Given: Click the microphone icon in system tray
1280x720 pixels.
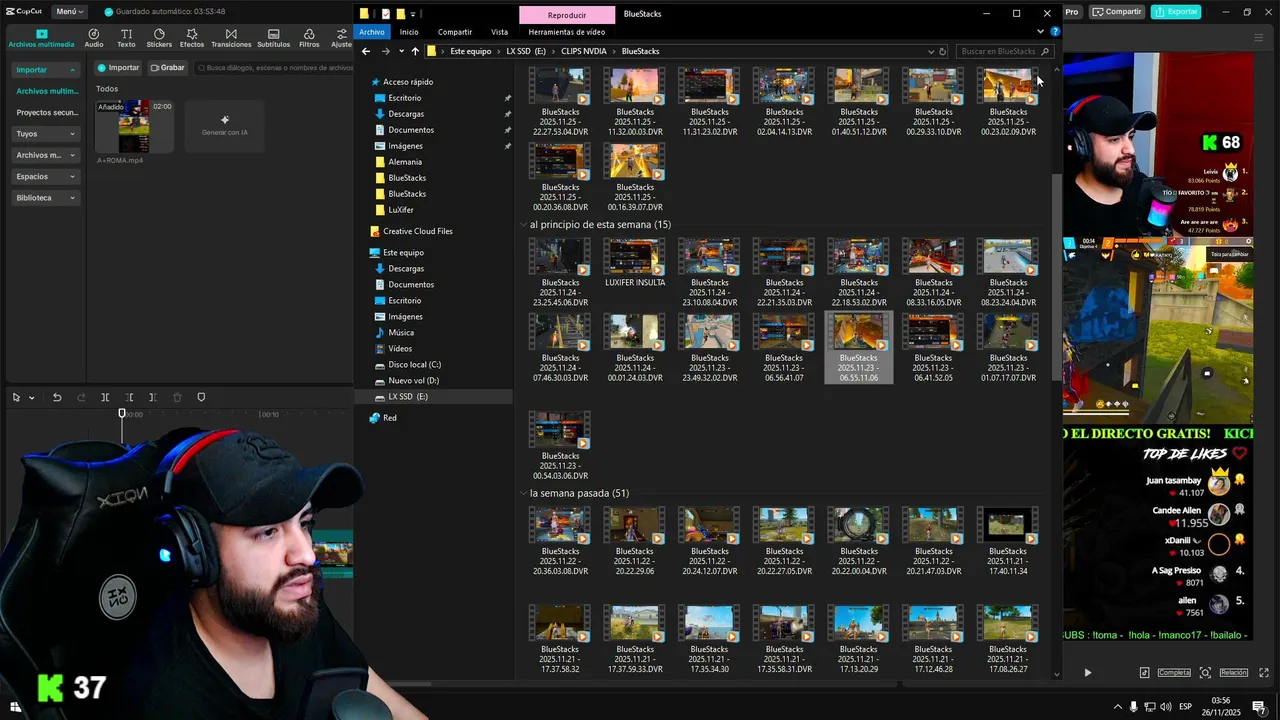Looking at the screenshot, I should pyautogui.click(x=1133, y=707).
